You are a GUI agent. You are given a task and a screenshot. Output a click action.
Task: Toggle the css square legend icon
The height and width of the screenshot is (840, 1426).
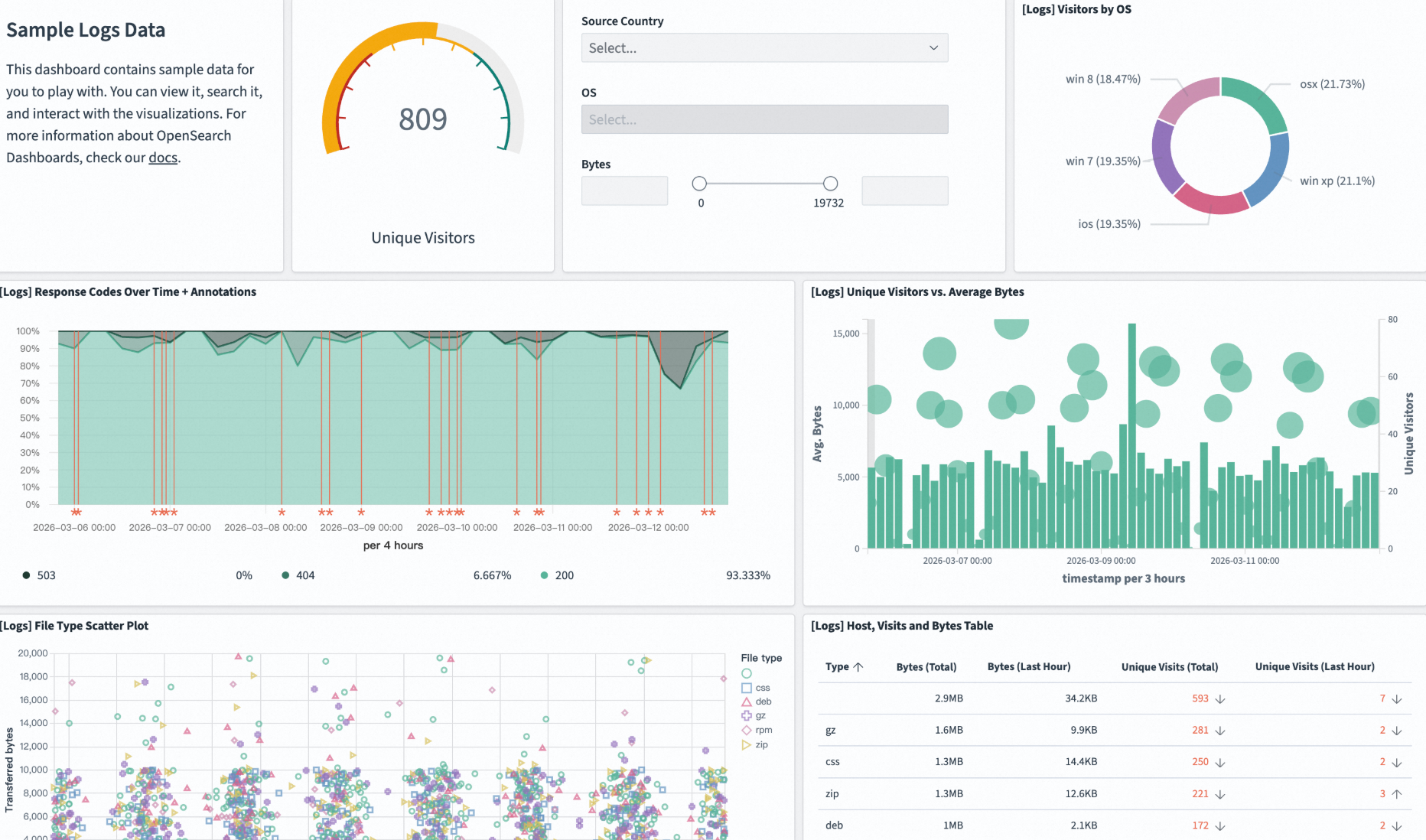click(x=747, y=688)
